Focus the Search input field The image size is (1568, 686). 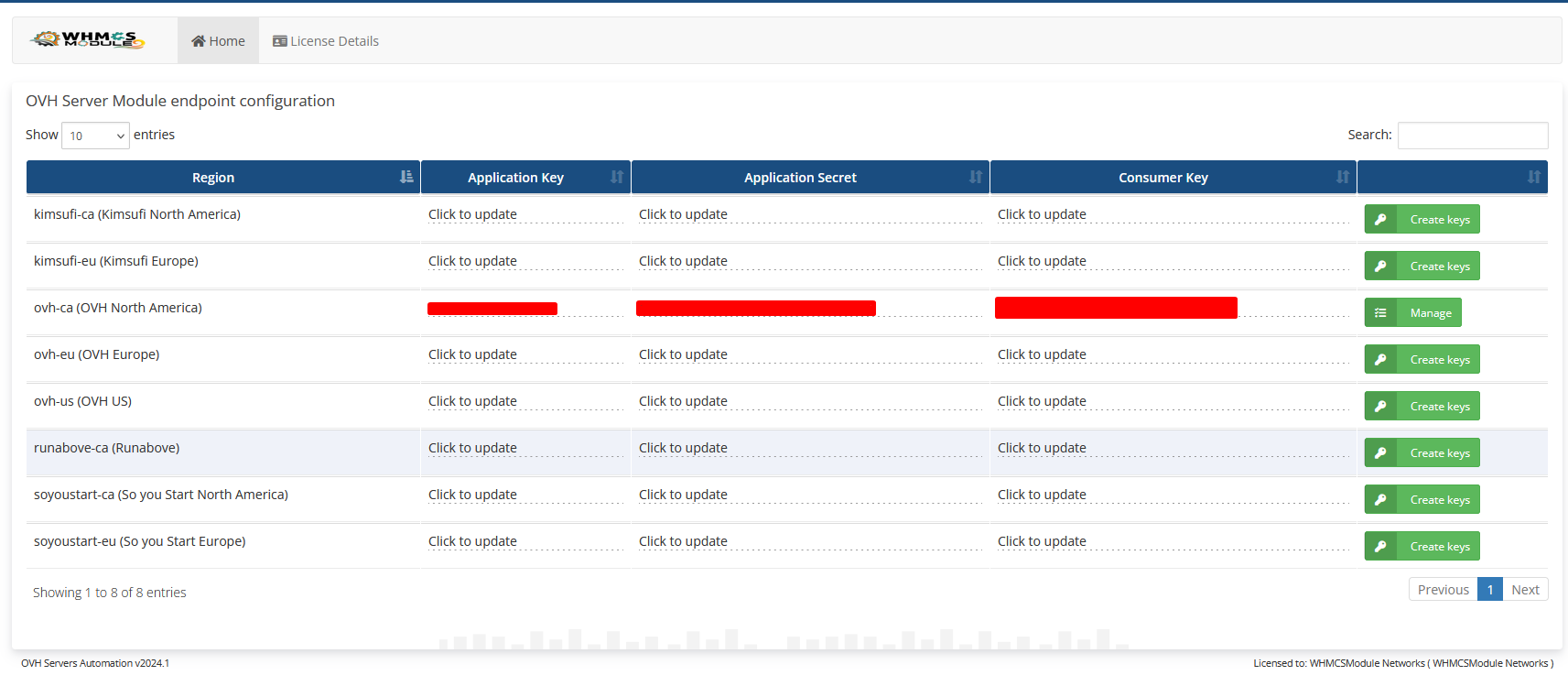(x=1473, y=136)
